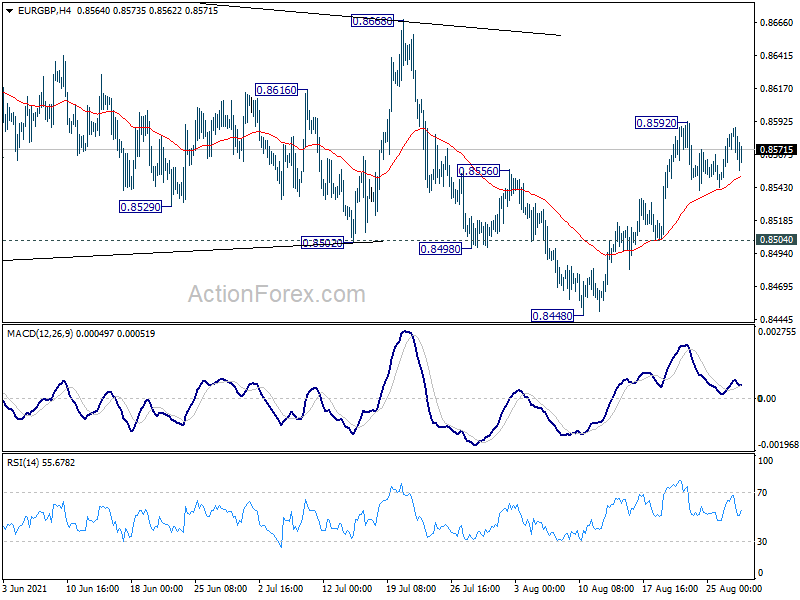Click the 26 Jul 16:00 date label
The height and width of the screenshot is (600, 800).
click(475, 589)
